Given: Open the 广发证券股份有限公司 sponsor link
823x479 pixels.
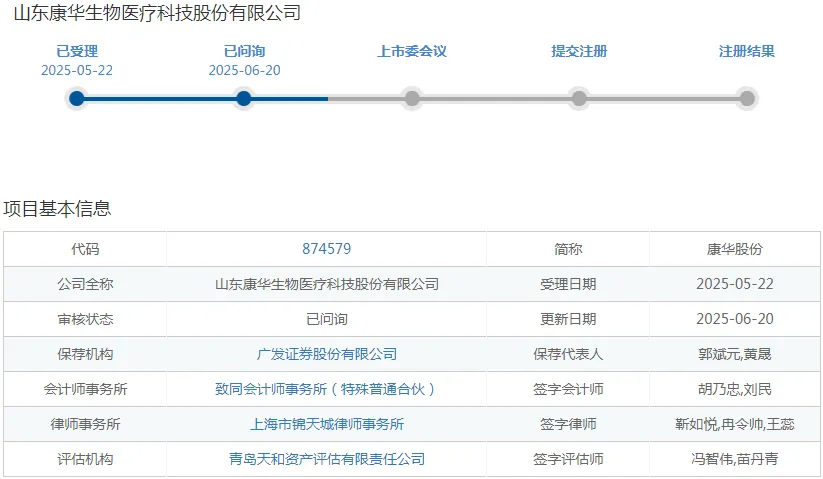Looking at the screenshot, I should pyautogui.click(x=326, y=354).
